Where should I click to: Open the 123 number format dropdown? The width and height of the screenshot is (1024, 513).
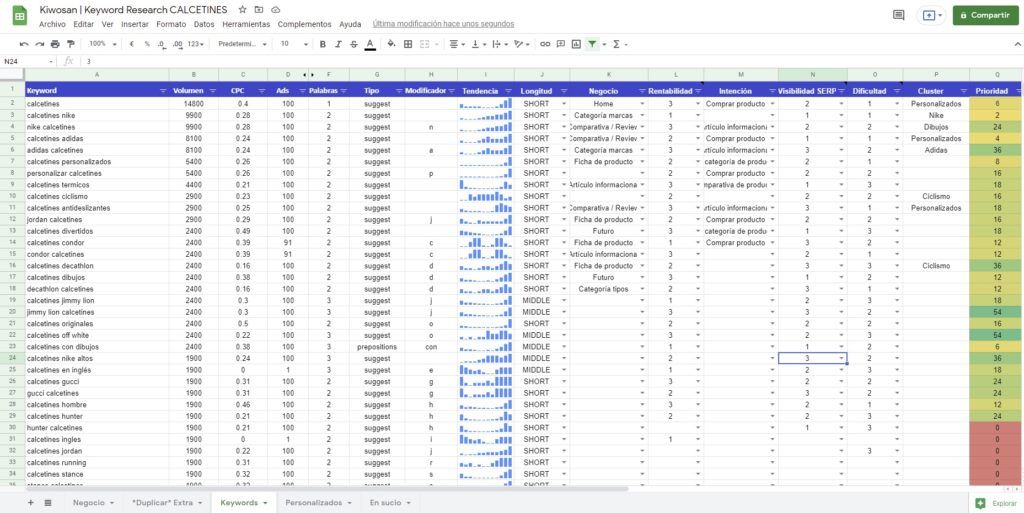coord(196,44)
